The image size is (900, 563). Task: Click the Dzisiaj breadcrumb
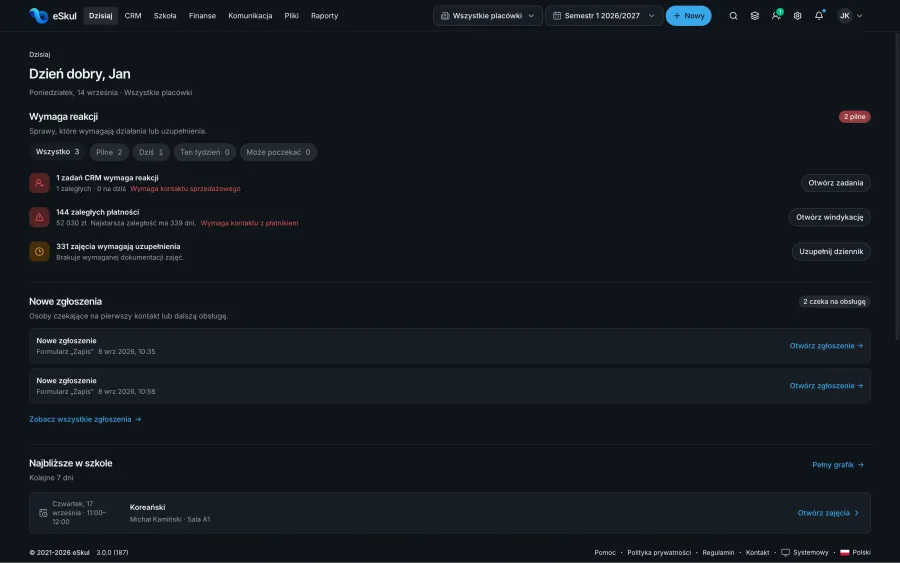coord(40,55)
